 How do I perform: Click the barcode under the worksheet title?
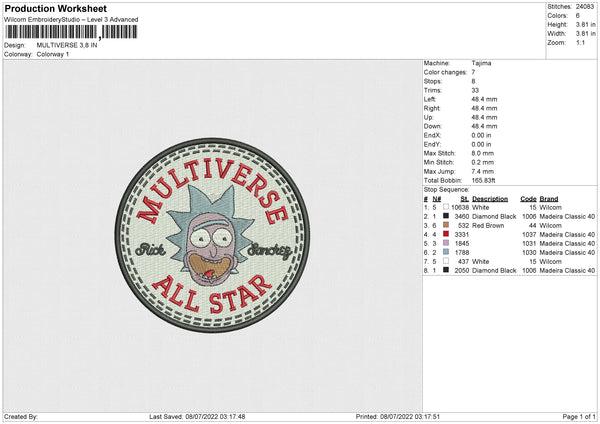71,32
